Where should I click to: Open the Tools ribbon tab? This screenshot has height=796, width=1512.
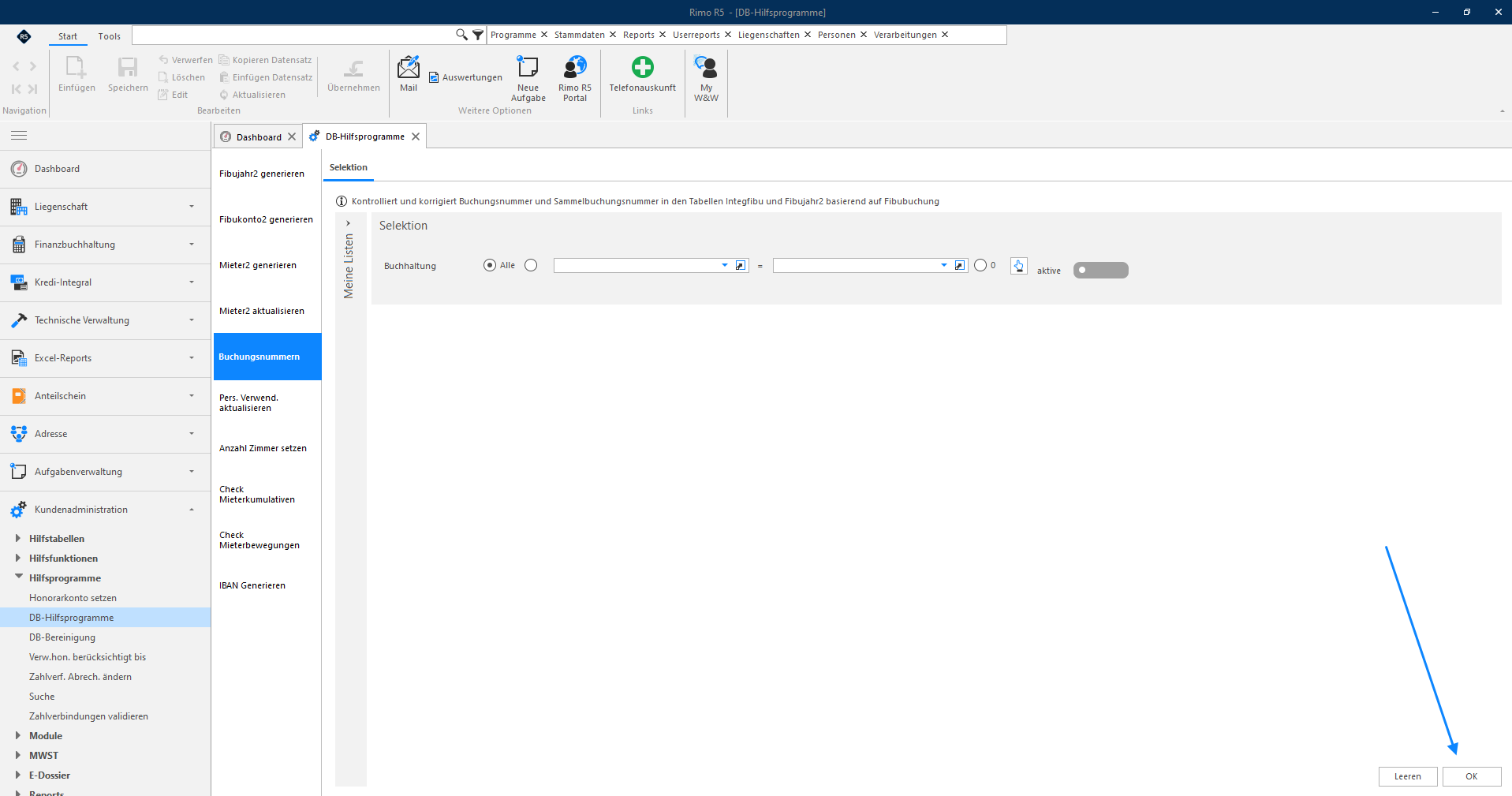(110, 36)
